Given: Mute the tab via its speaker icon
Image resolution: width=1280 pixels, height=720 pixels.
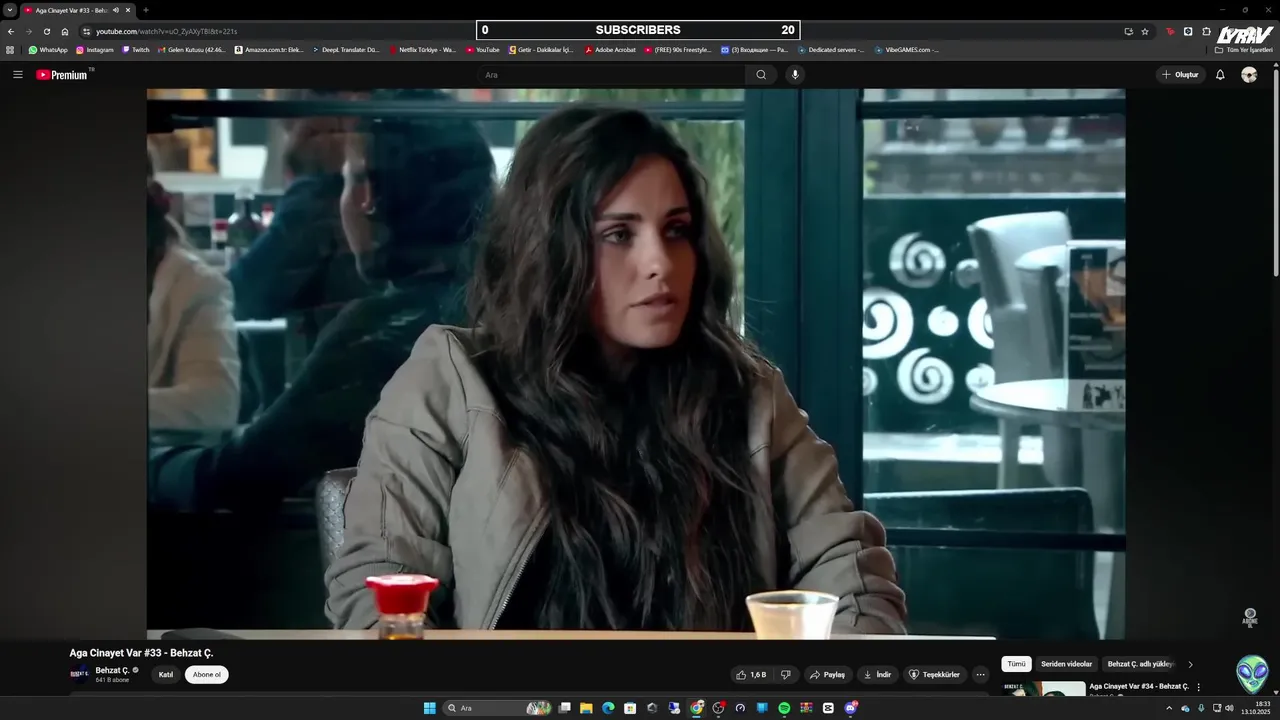Looking at the screenshot, I should pyautogui.click(x=116, y=10).
